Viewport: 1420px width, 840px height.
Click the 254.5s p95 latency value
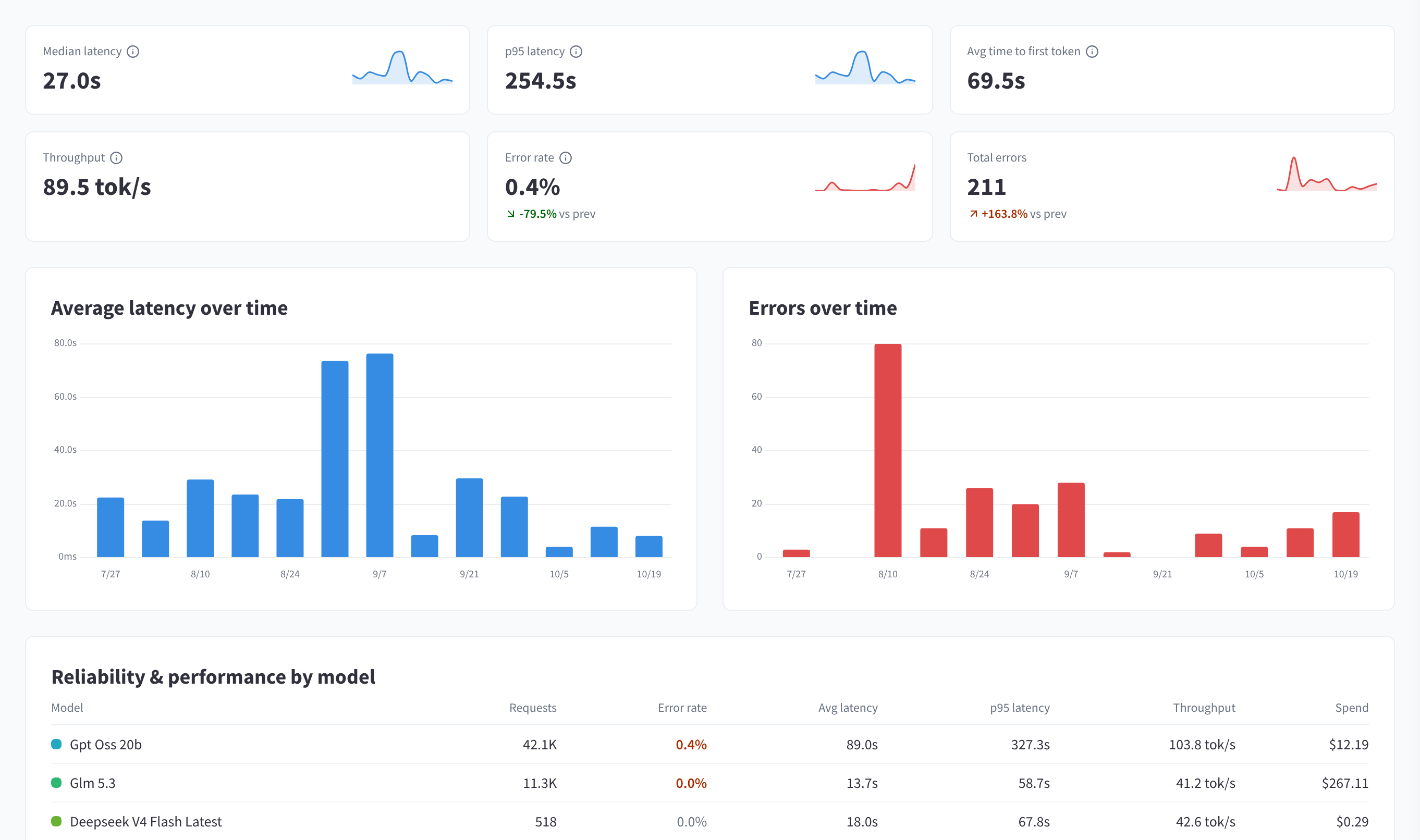[x=540, y=81]
